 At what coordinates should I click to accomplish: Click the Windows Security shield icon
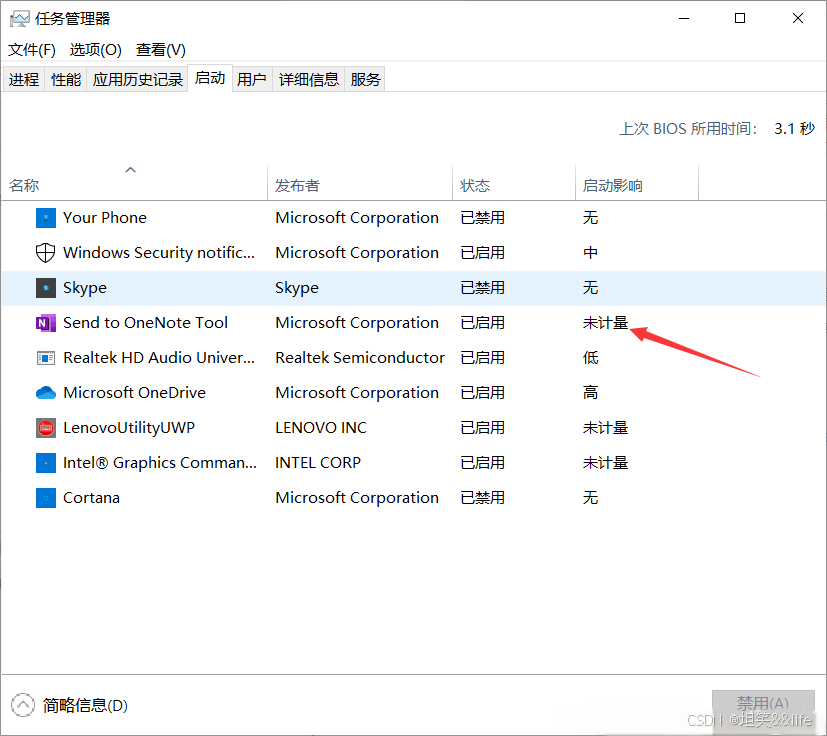46,253
